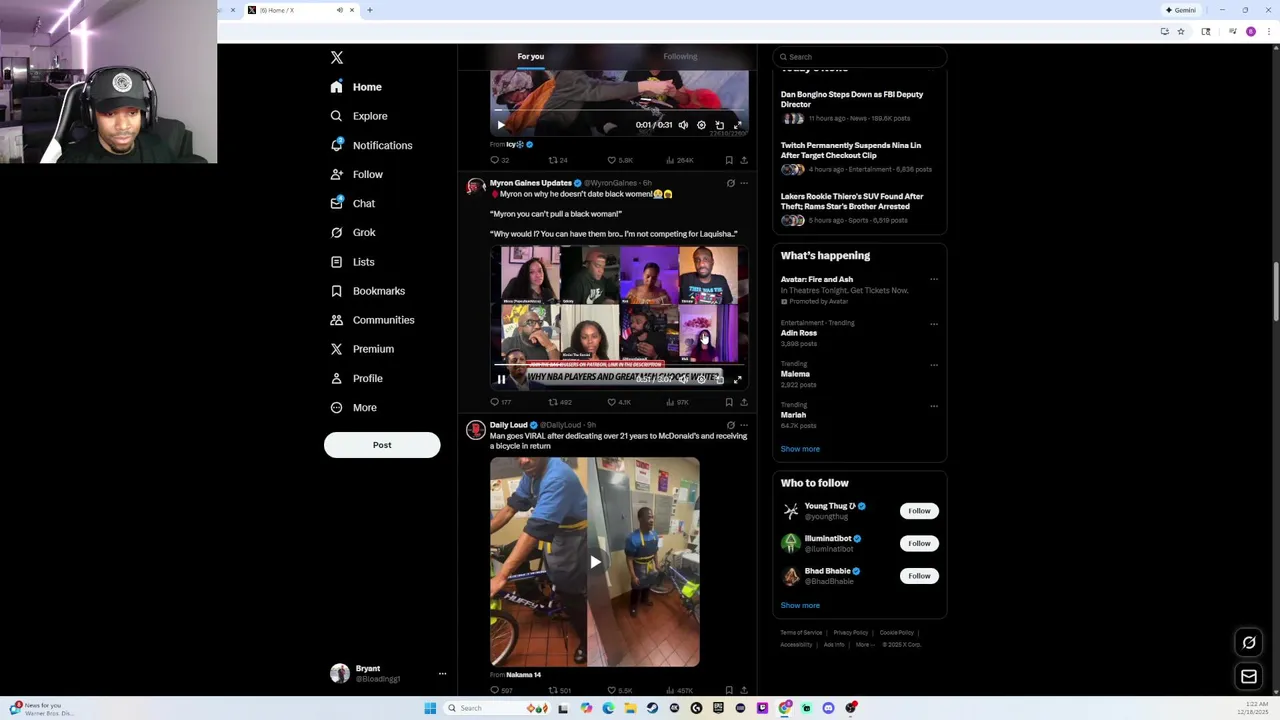Viewport: 1280px width, 720px height.
Task: Open the floating Grok button
Action: tap(1249, 643)
